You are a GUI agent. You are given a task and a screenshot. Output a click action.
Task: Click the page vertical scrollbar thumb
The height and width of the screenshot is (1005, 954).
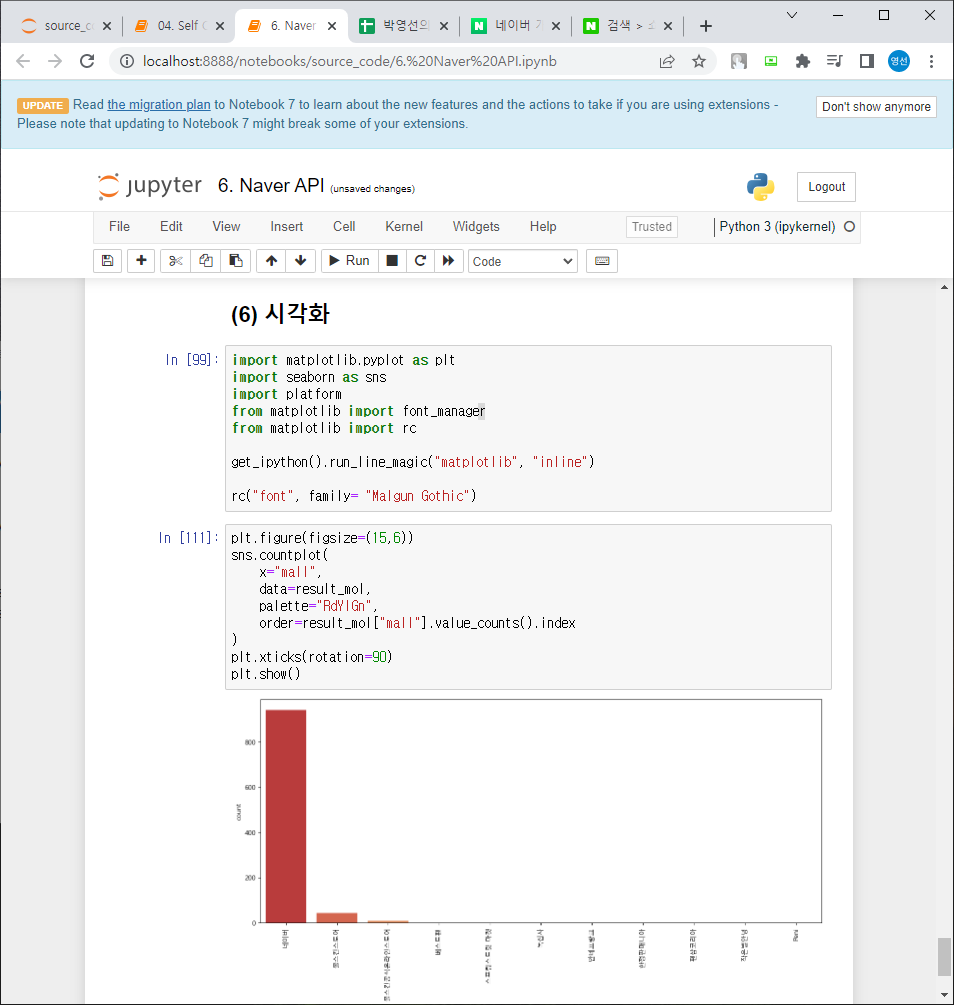pos(944,956)
